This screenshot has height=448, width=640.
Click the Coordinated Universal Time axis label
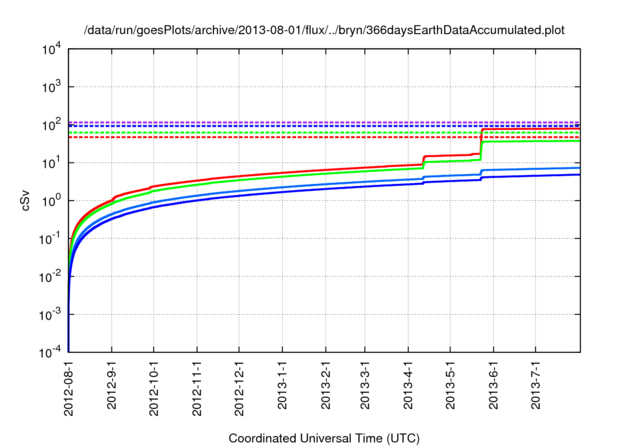pyautogui.click(x=324, y=438)
